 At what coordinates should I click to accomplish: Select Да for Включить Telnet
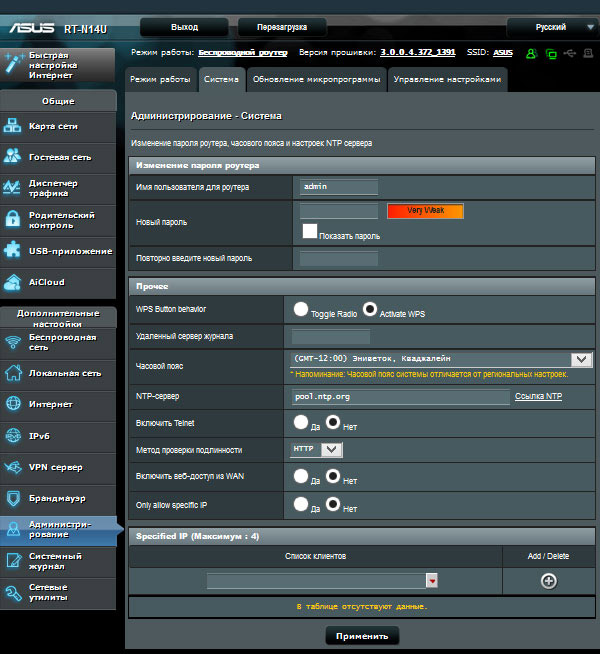(300, 423)
